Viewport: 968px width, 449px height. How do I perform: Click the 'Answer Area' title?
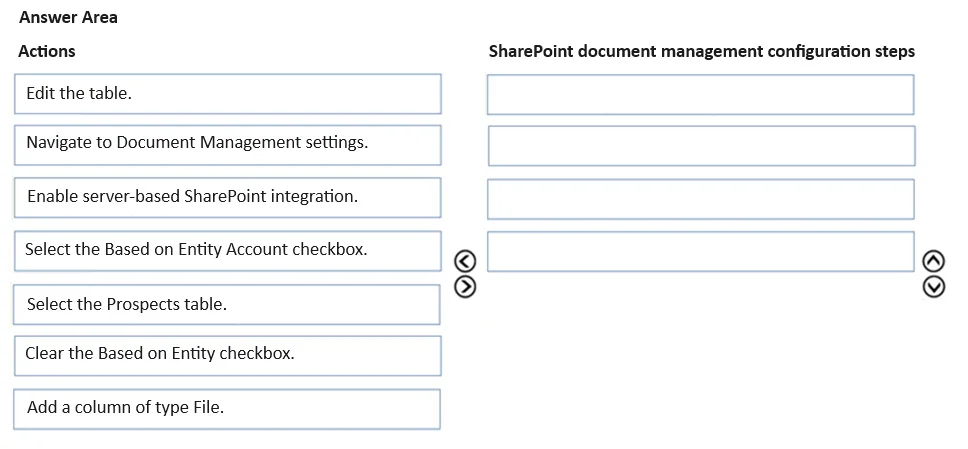[x=68, y=17]
